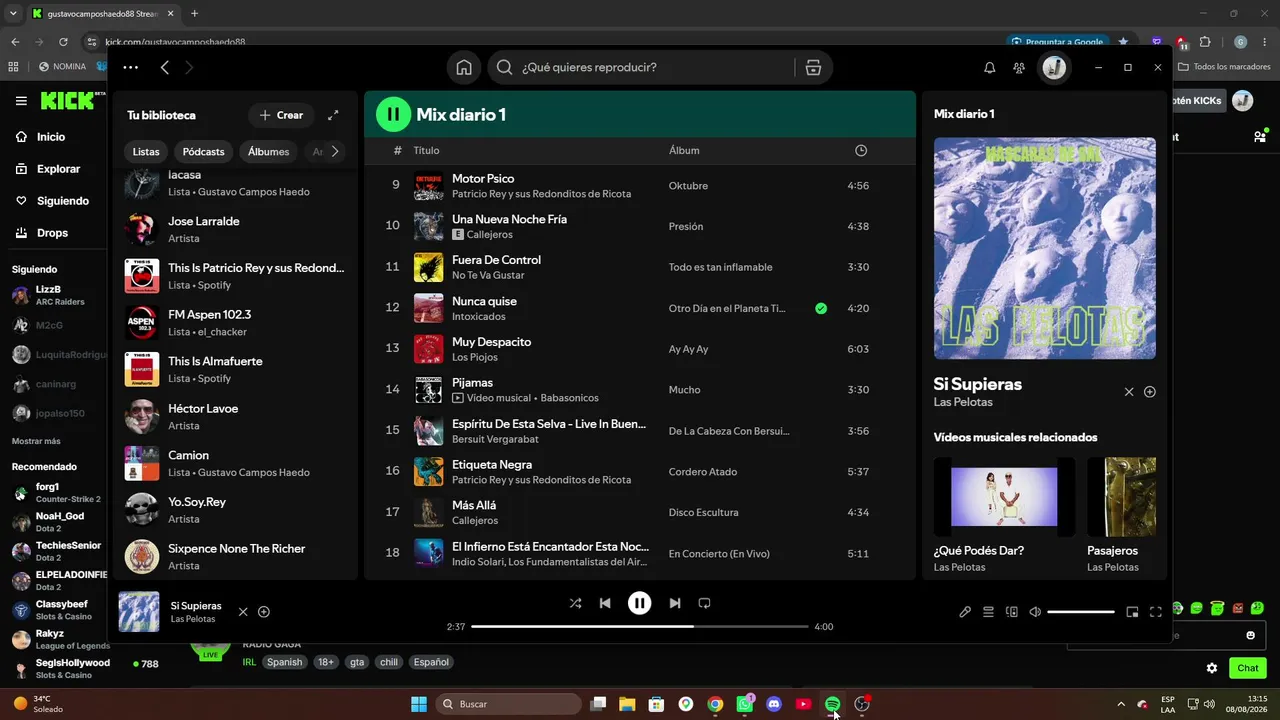Mute audio with the Spotify speaker icon
This screenshot has width=1280, height=720.
(1035, 612)
